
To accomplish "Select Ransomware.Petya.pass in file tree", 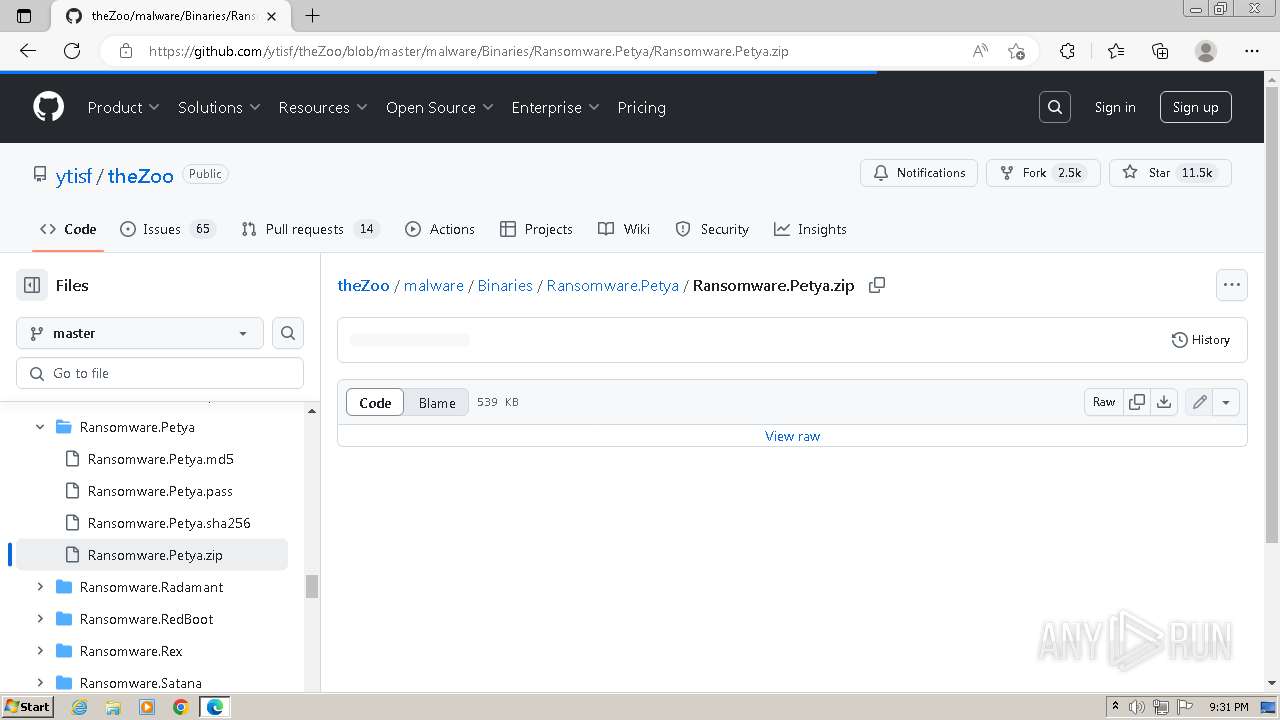I will point(160,491).
